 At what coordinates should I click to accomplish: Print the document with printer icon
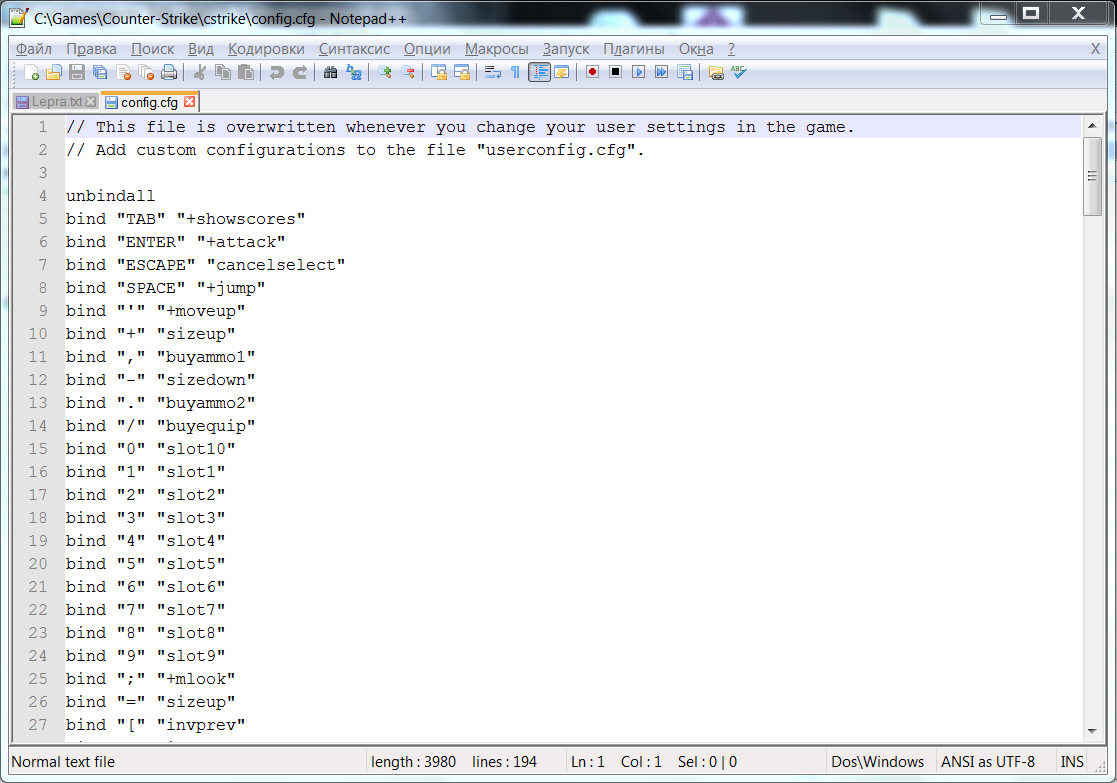(169, 73)
